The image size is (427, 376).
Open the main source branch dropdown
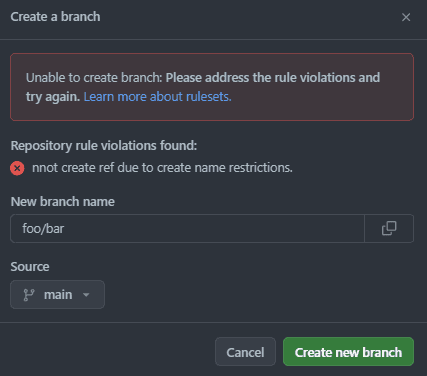point(57,295)
